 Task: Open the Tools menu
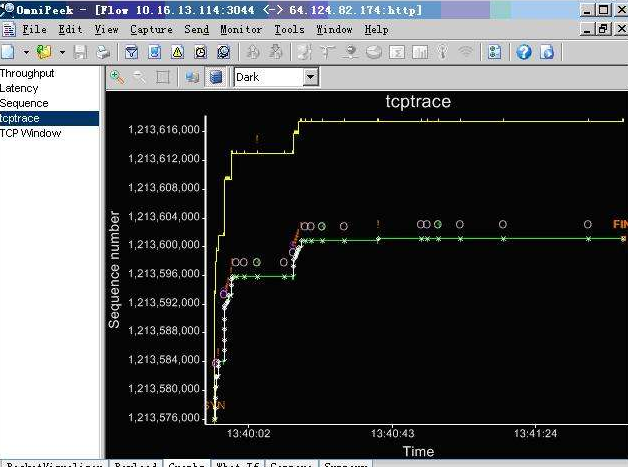289,30
